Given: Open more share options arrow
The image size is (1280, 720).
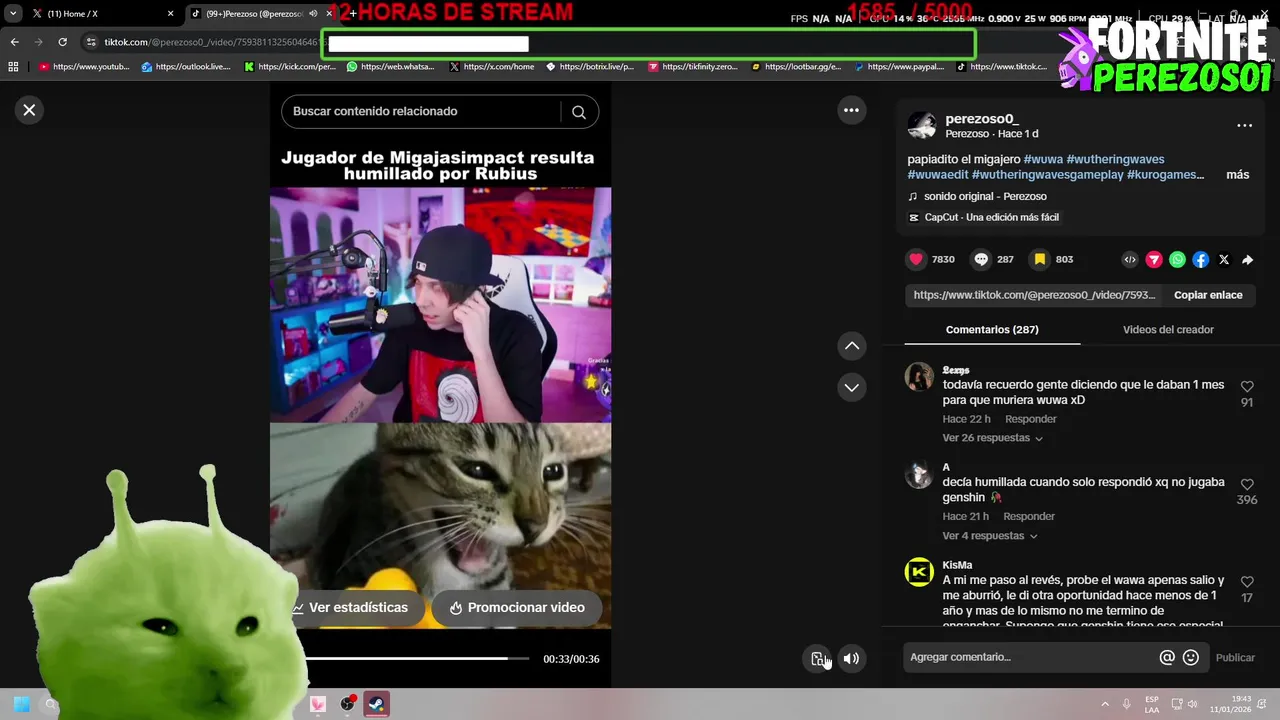Looking at the screenshot, I should coord(1247,259).
